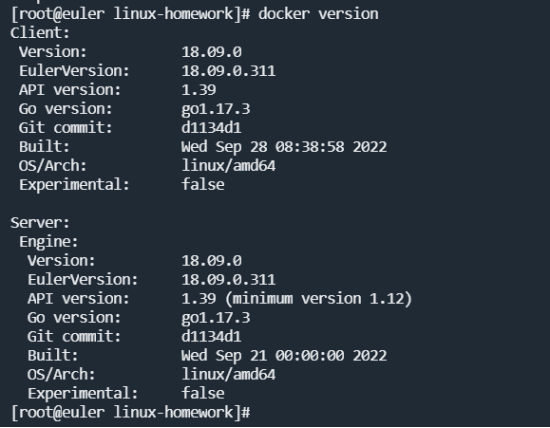Click the Client API version 1.39
Image resolution: width=550 pixels, height=428 pixels.
(199, 90)
